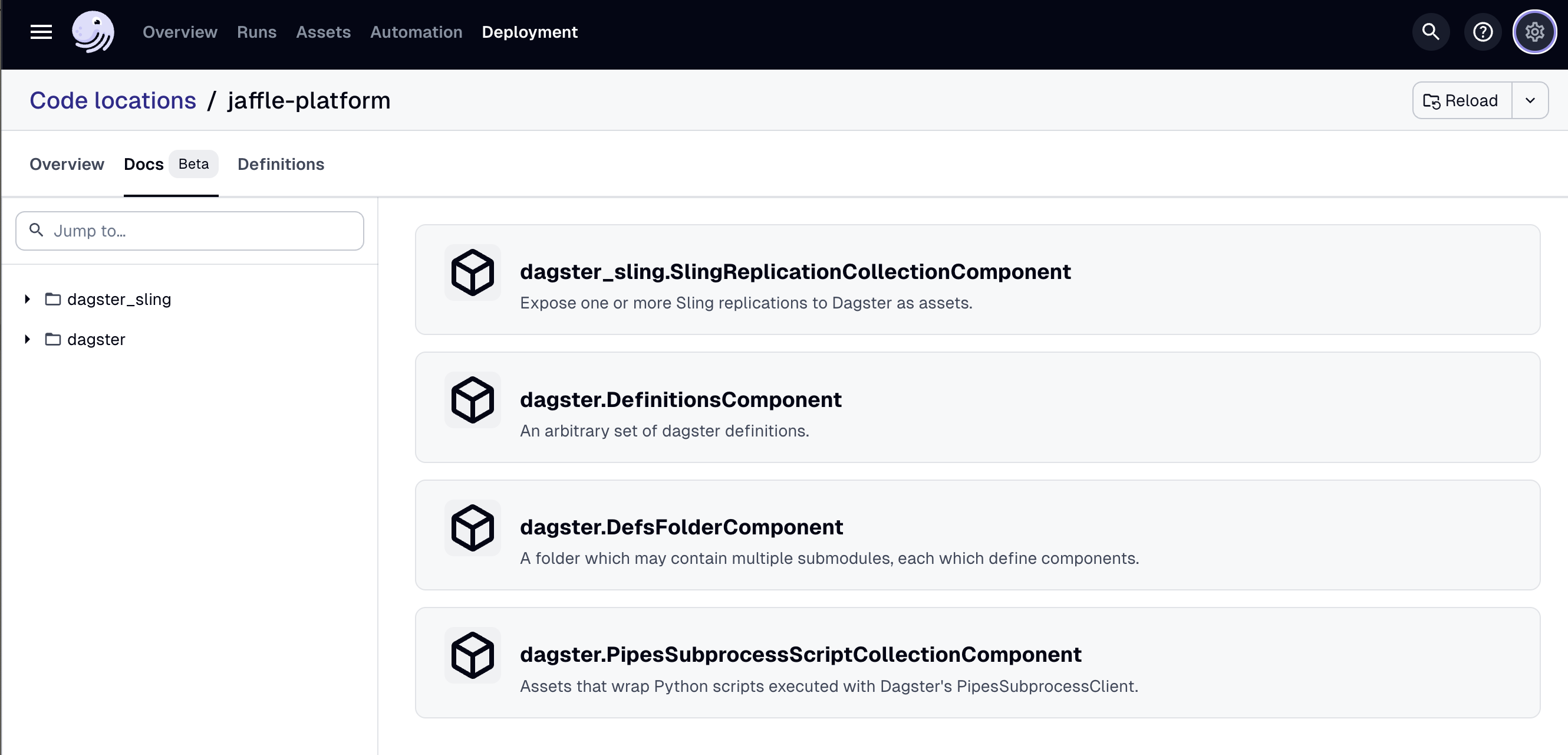
Task: Click the cube icon for PipesSubprocessScriptCollectionComponent
Action: point(472,655)
